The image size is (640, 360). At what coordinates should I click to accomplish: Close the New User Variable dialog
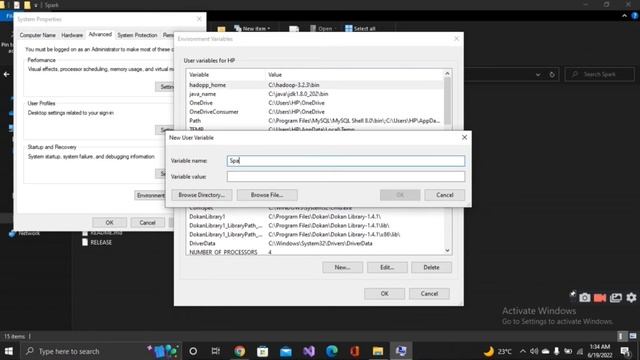[x=464, y=138]
